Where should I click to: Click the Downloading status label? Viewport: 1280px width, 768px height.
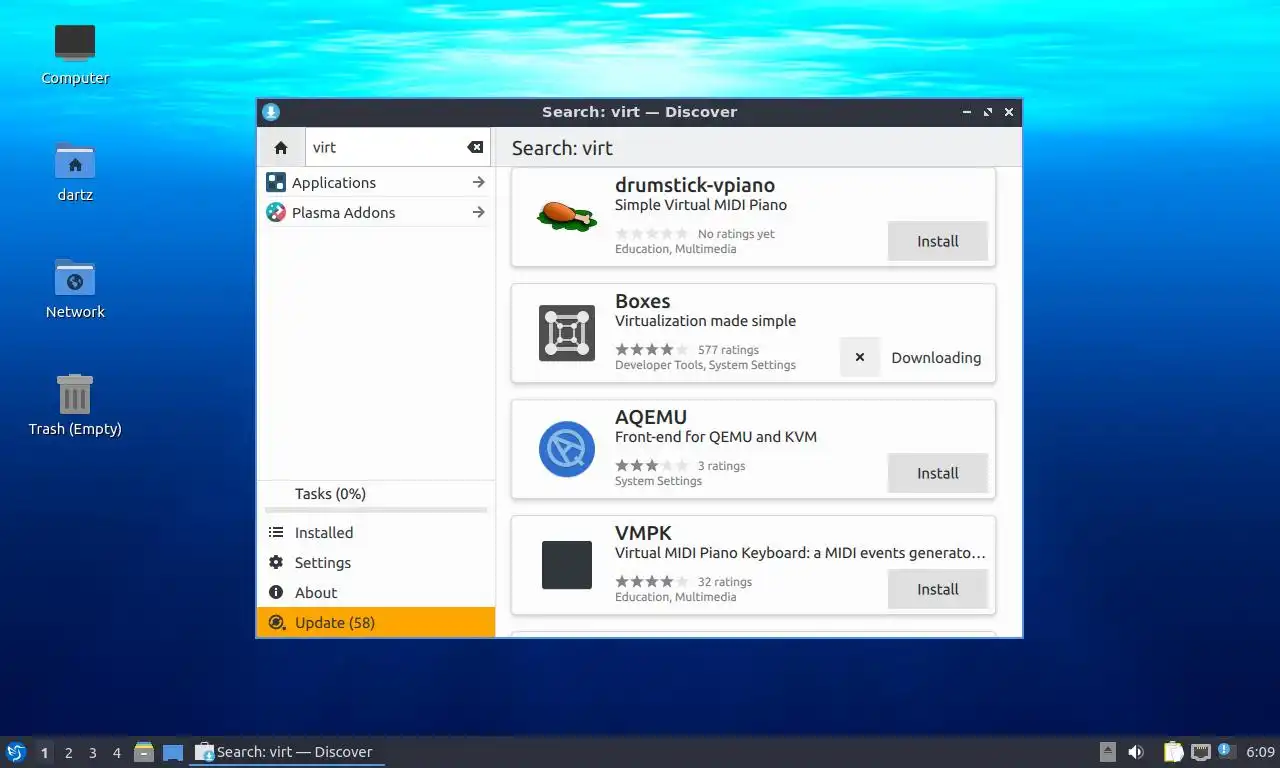(936, 358)
